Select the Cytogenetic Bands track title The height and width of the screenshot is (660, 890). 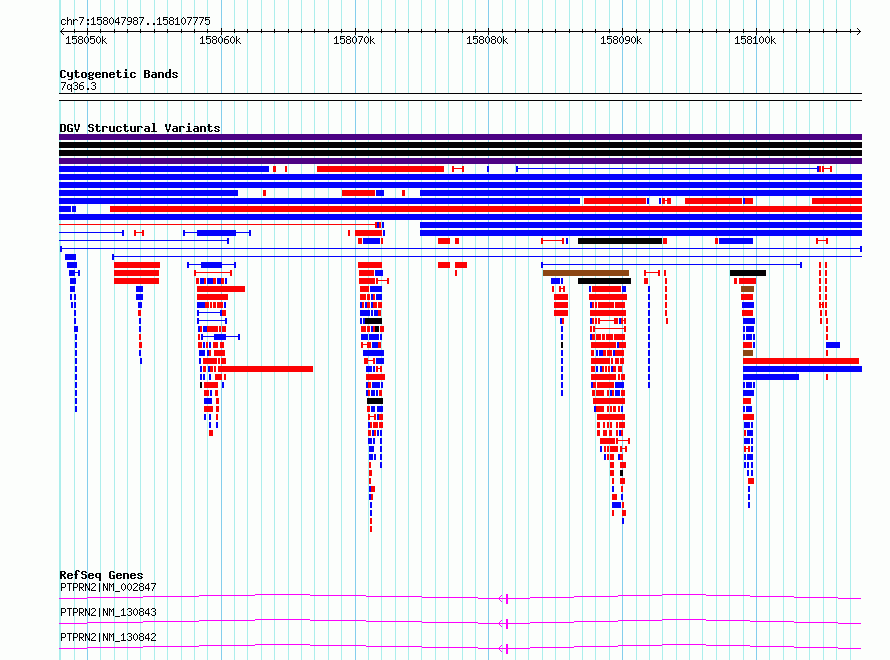click(119, 74)
